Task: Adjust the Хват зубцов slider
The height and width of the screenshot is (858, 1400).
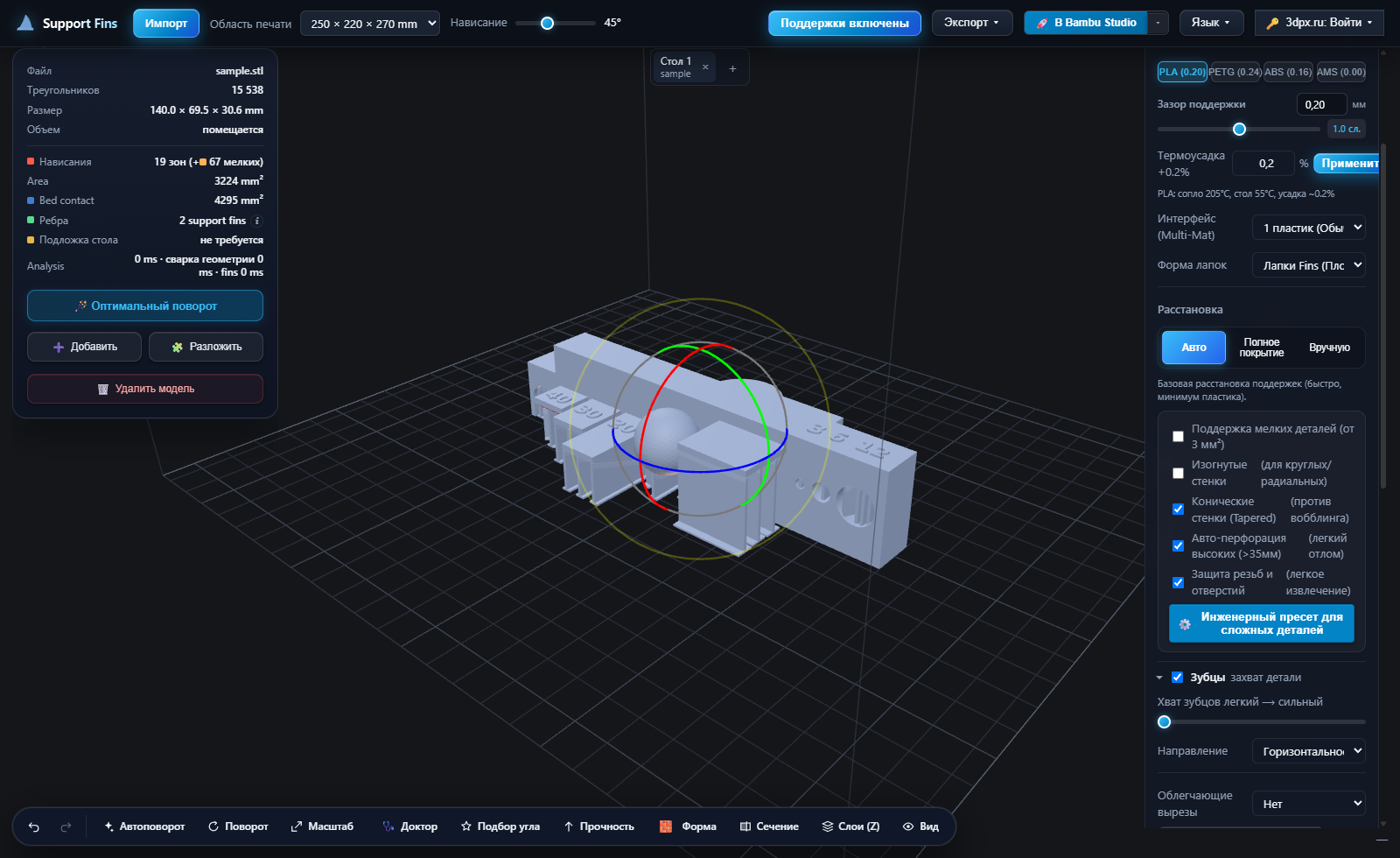Action: (x=1261, y=722)
